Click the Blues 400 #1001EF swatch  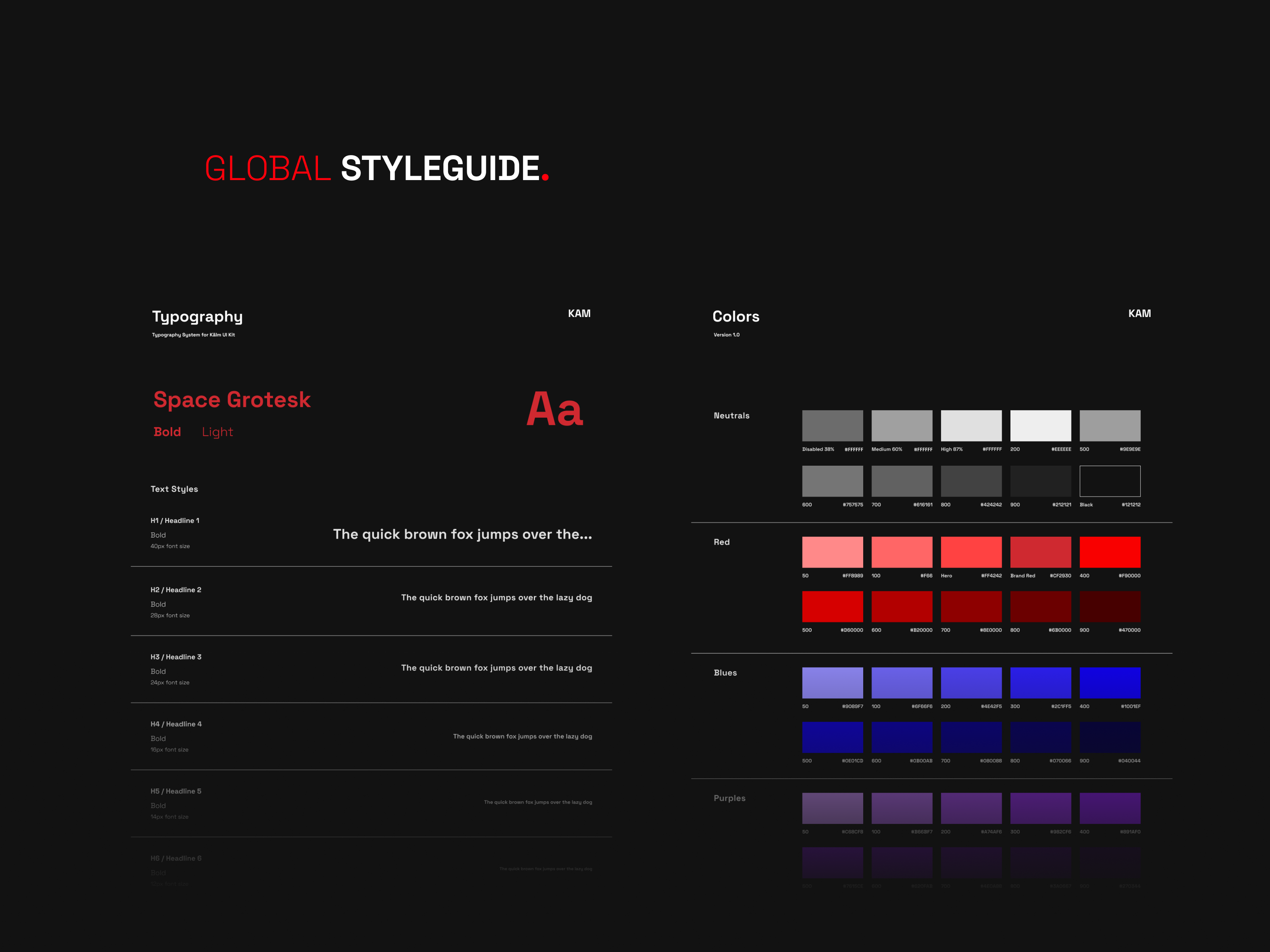[x=1110, y=683]
